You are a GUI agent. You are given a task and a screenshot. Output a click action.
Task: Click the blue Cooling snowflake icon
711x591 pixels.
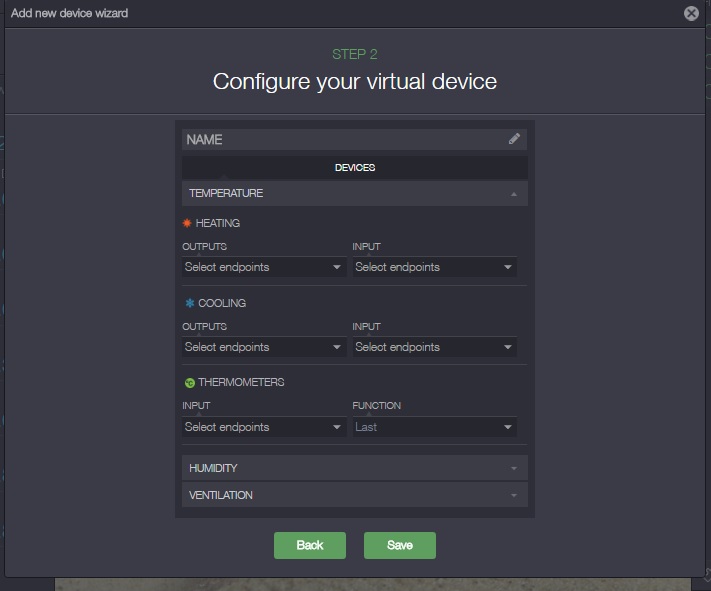click(188, 303)
